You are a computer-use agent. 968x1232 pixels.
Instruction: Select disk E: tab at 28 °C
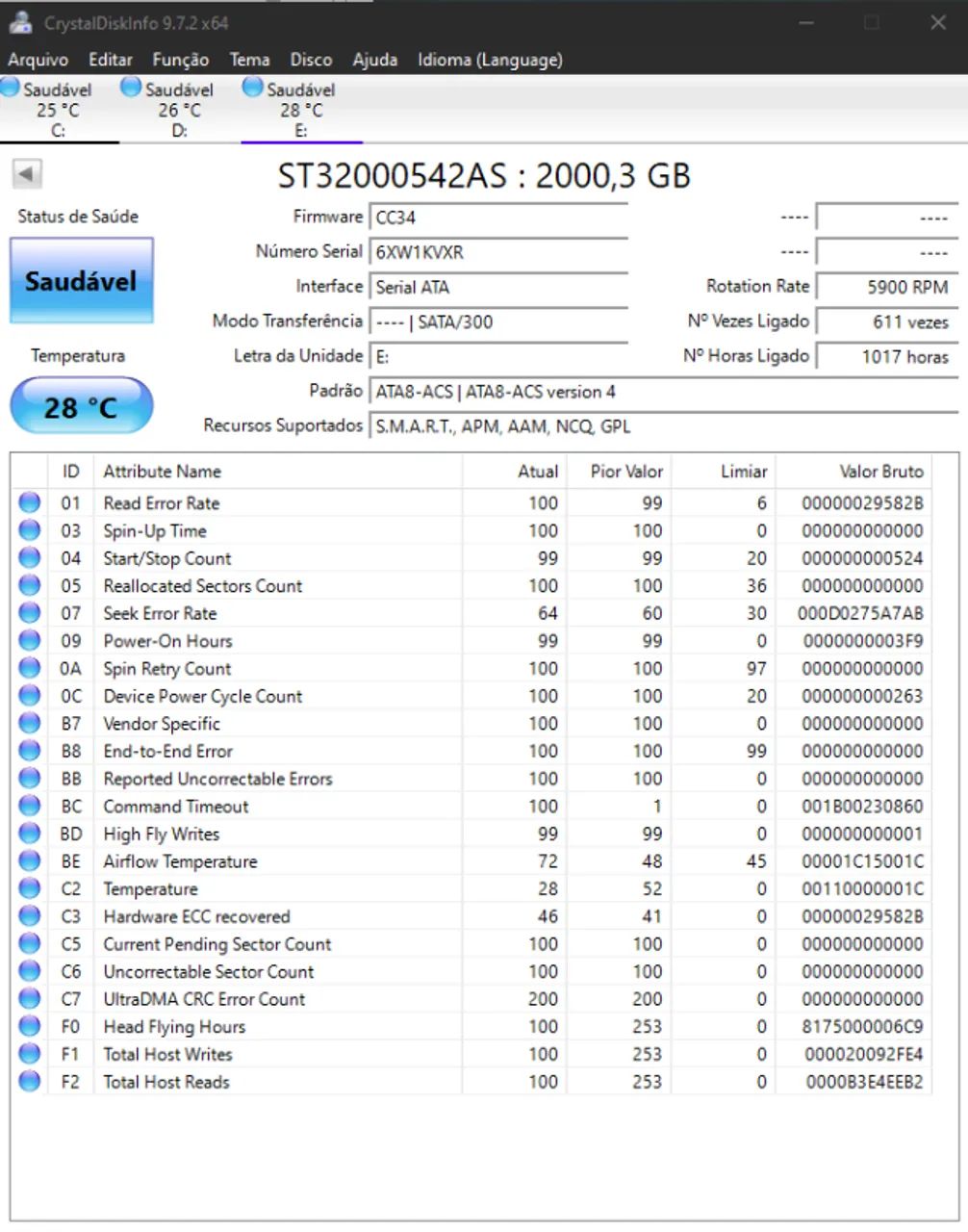pos(301,110)
